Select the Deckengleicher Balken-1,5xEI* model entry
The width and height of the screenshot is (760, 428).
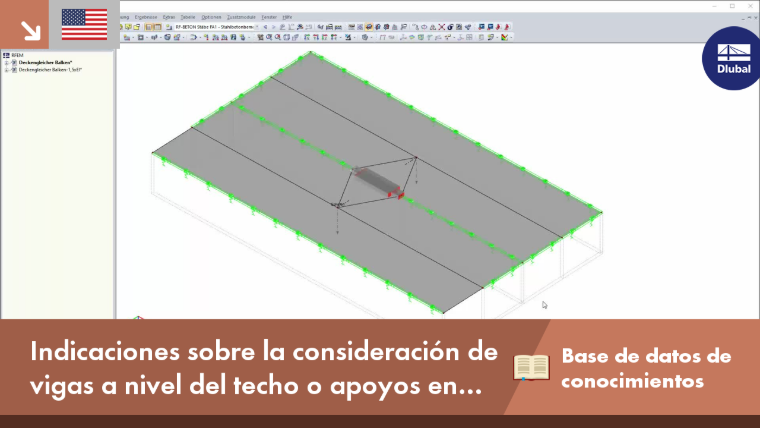coord(50,70)
